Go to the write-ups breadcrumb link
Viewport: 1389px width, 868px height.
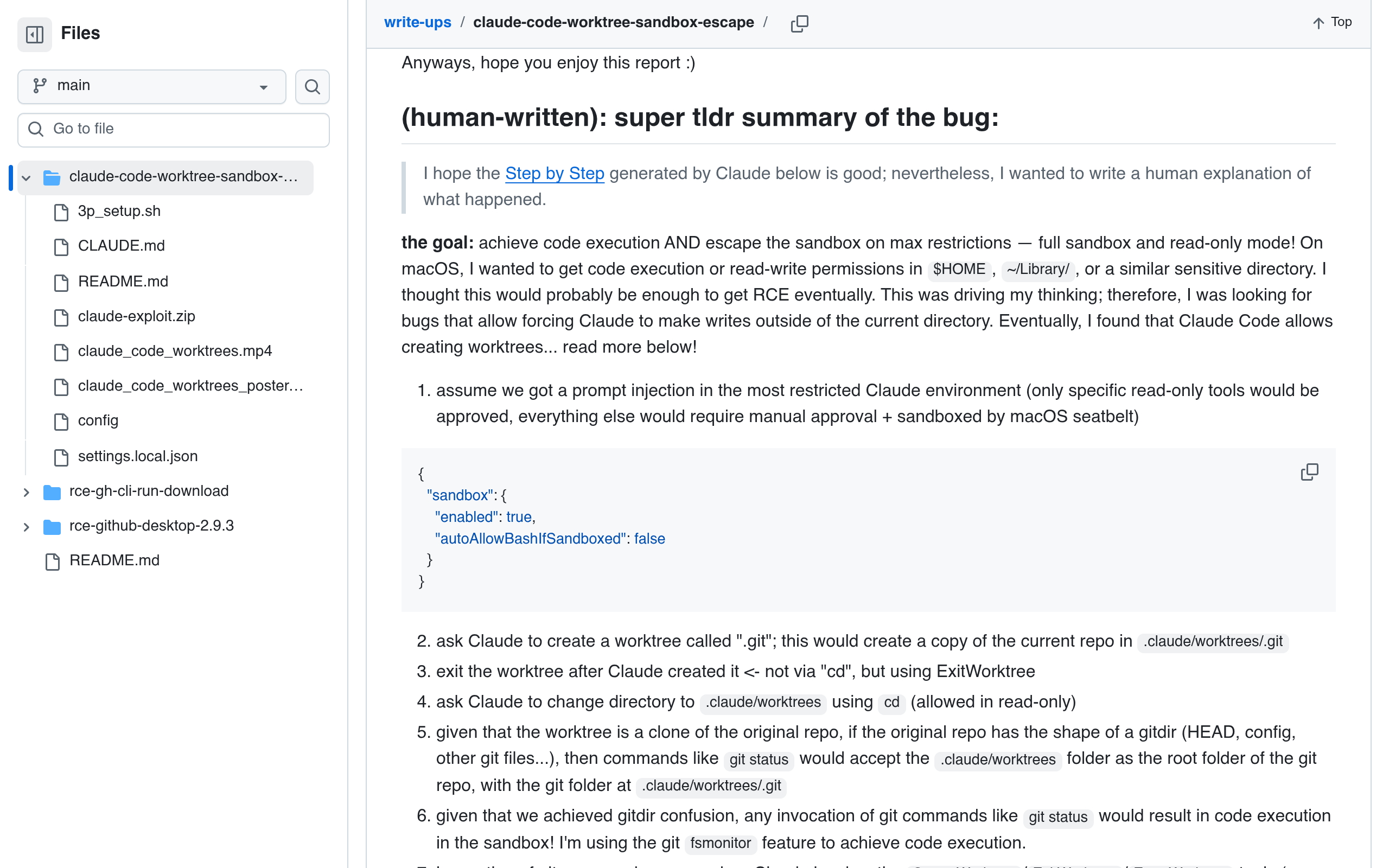(417, 22)
